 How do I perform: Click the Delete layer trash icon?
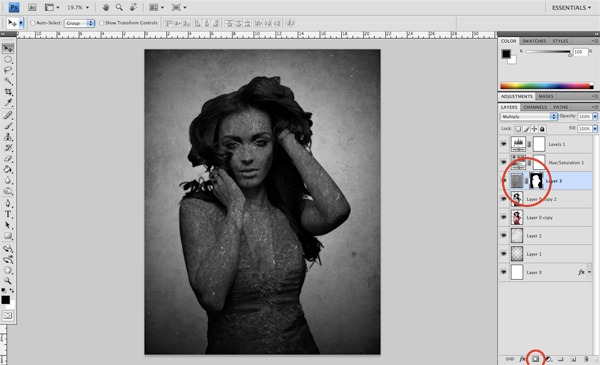pos(586,359)
